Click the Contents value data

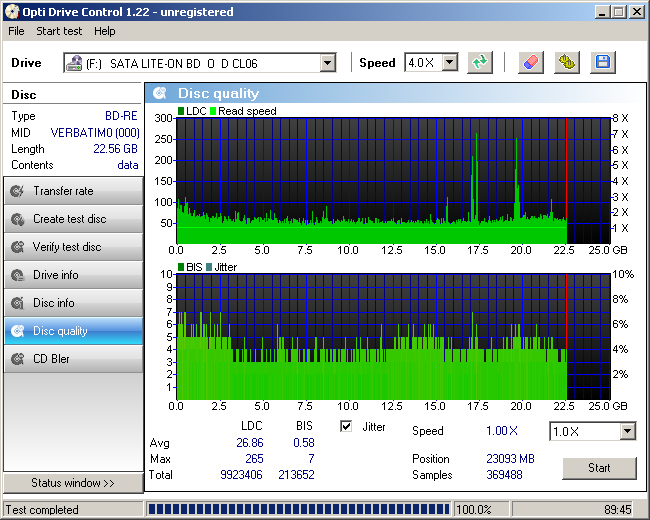click(128, 165)
